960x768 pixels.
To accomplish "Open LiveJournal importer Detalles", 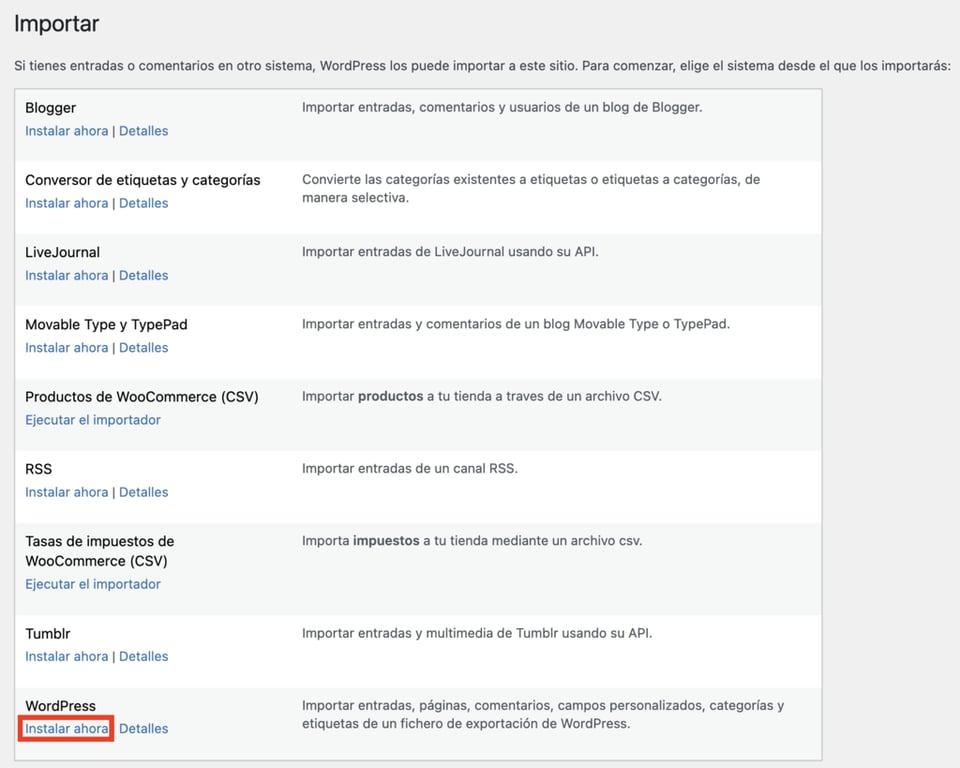I will coord(143,275).
